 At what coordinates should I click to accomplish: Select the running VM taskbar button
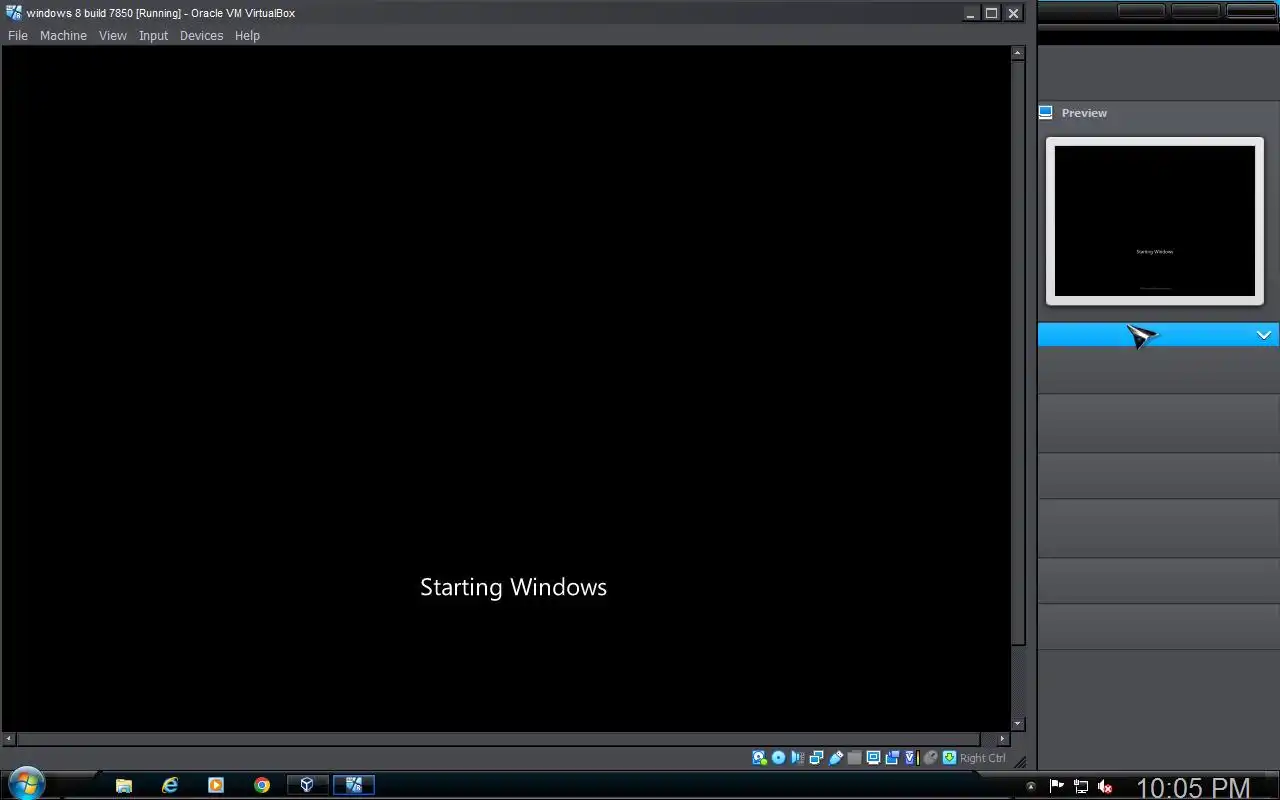353,785
